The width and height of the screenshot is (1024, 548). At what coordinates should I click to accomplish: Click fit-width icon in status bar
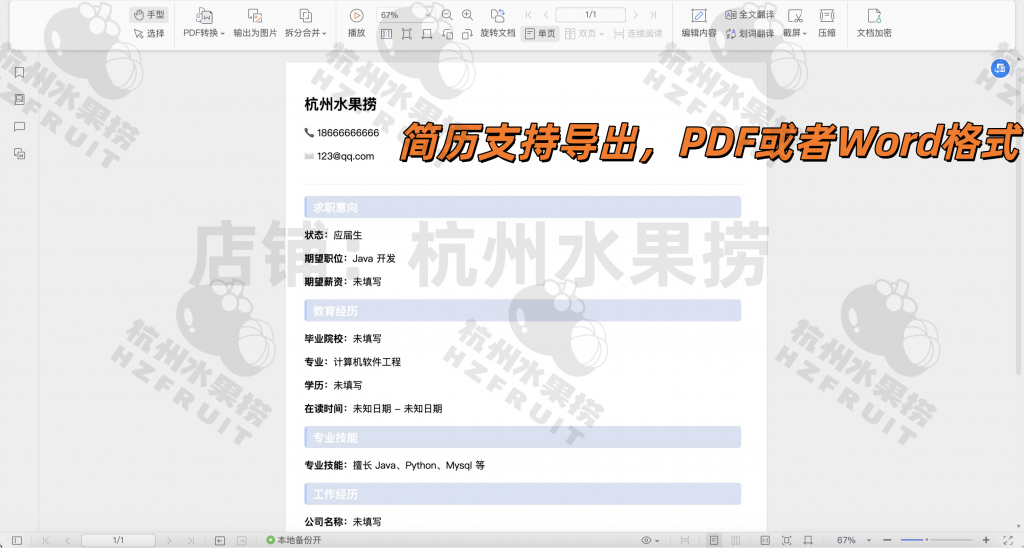coord(808,540)
